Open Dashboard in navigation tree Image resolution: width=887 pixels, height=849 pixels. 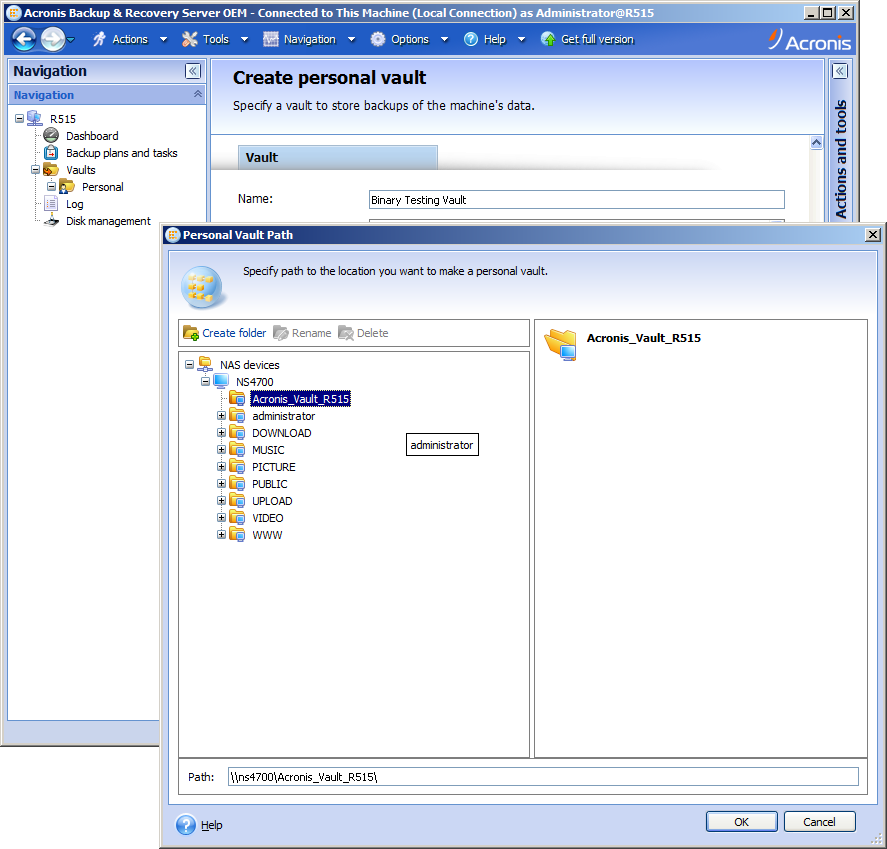pyautogui.click(x=92, y=136)
